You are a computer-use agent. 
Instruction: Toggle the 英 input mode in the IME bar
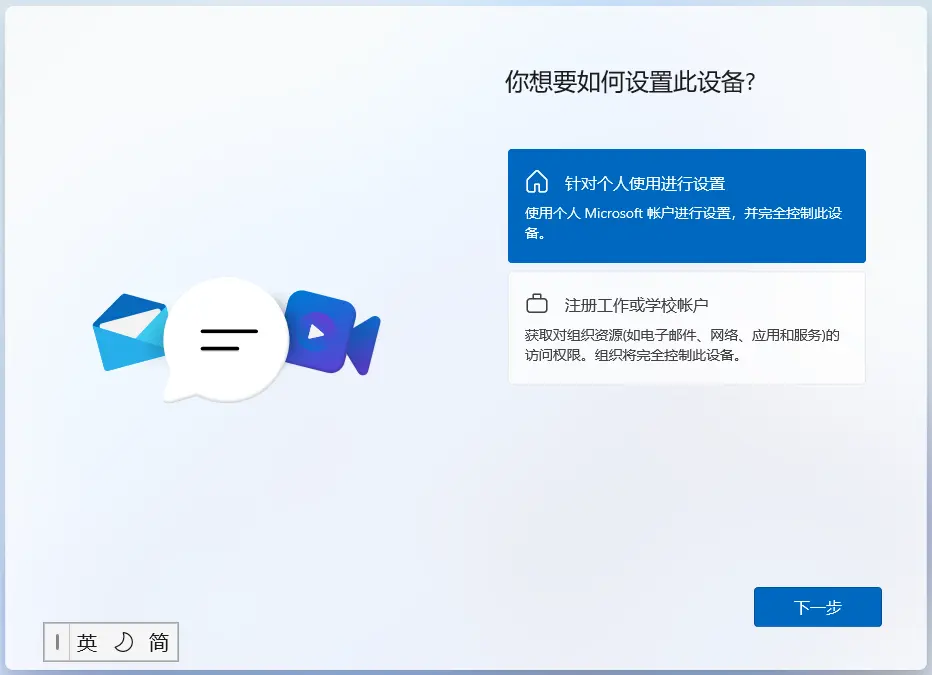[87, 642]
